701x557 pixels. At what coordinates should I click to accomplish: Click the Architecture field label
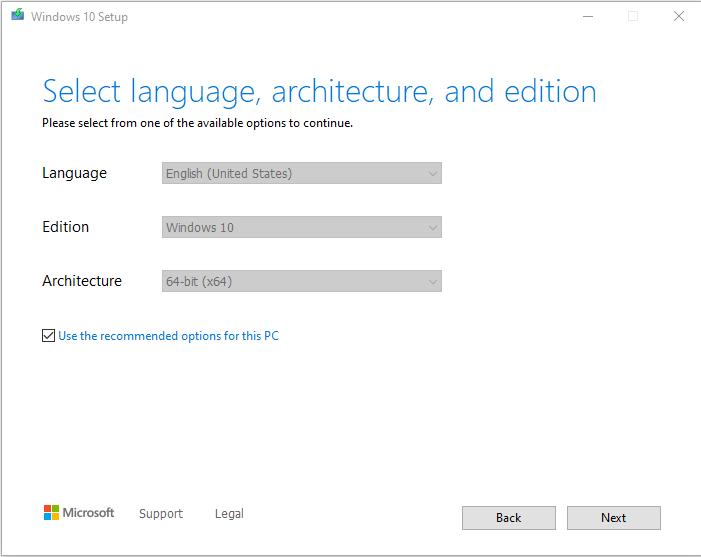(x=82, y=281)
